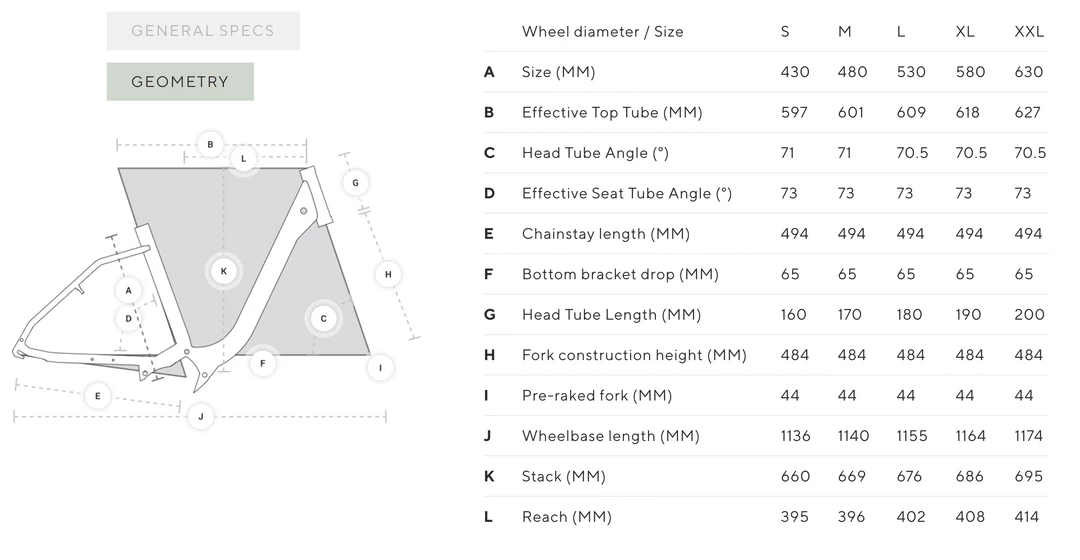Click the D seat angle marker

(128, 319)
